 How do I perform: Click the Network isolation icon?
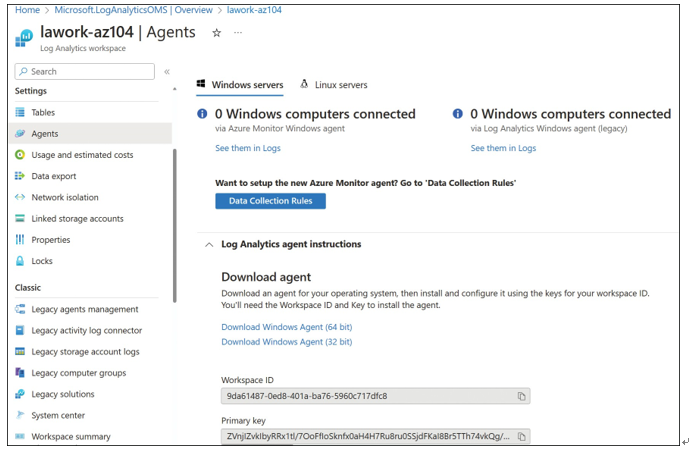20,197
